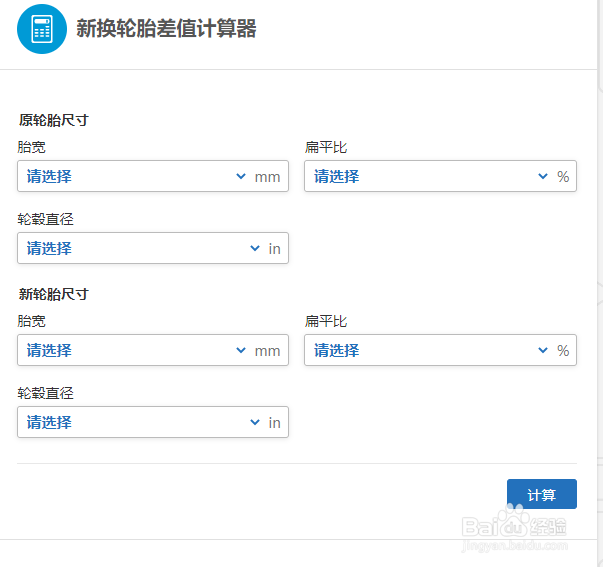The width and height of the screenshot is (603, 567).
Task: Open the new tire 胎宽 dropdown
Action: point(153,350)
